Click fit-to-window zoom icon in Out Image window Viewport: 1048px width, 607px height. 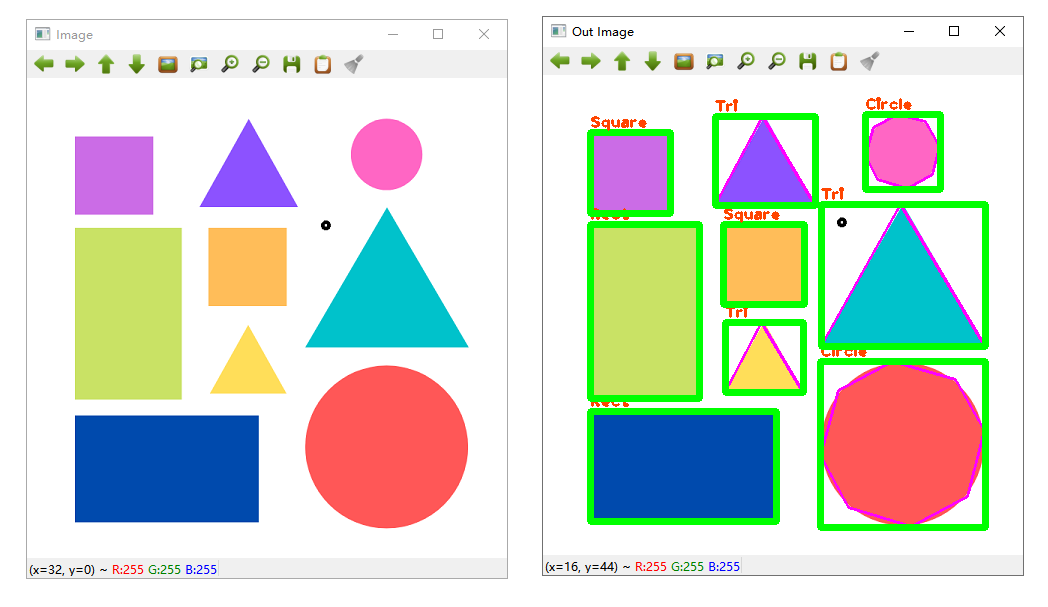[714, 62]
